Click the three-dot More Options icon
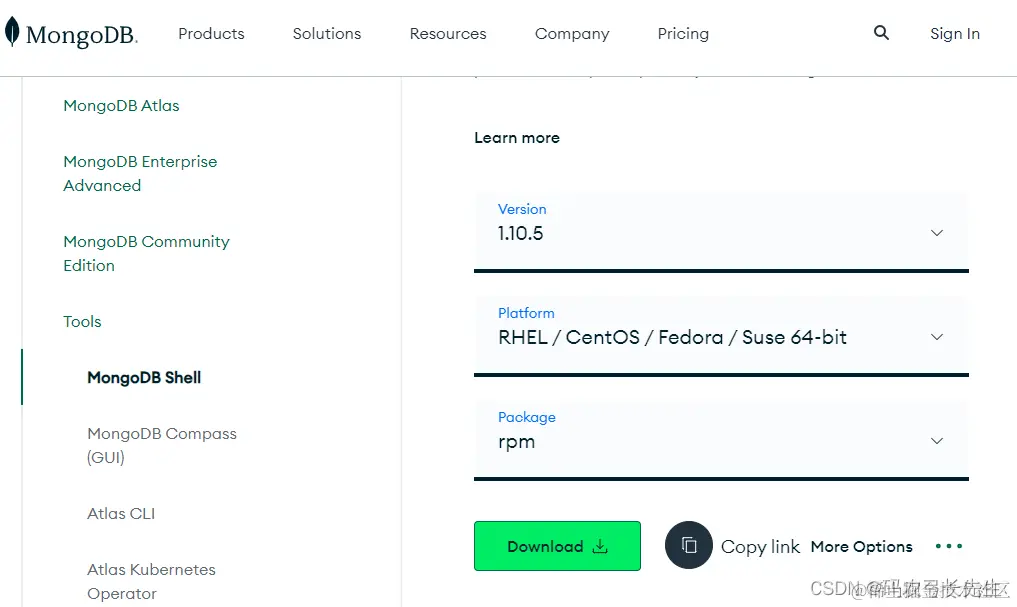Image resolution: width=1017 pixels, height=607 pixels. point(948,546)
